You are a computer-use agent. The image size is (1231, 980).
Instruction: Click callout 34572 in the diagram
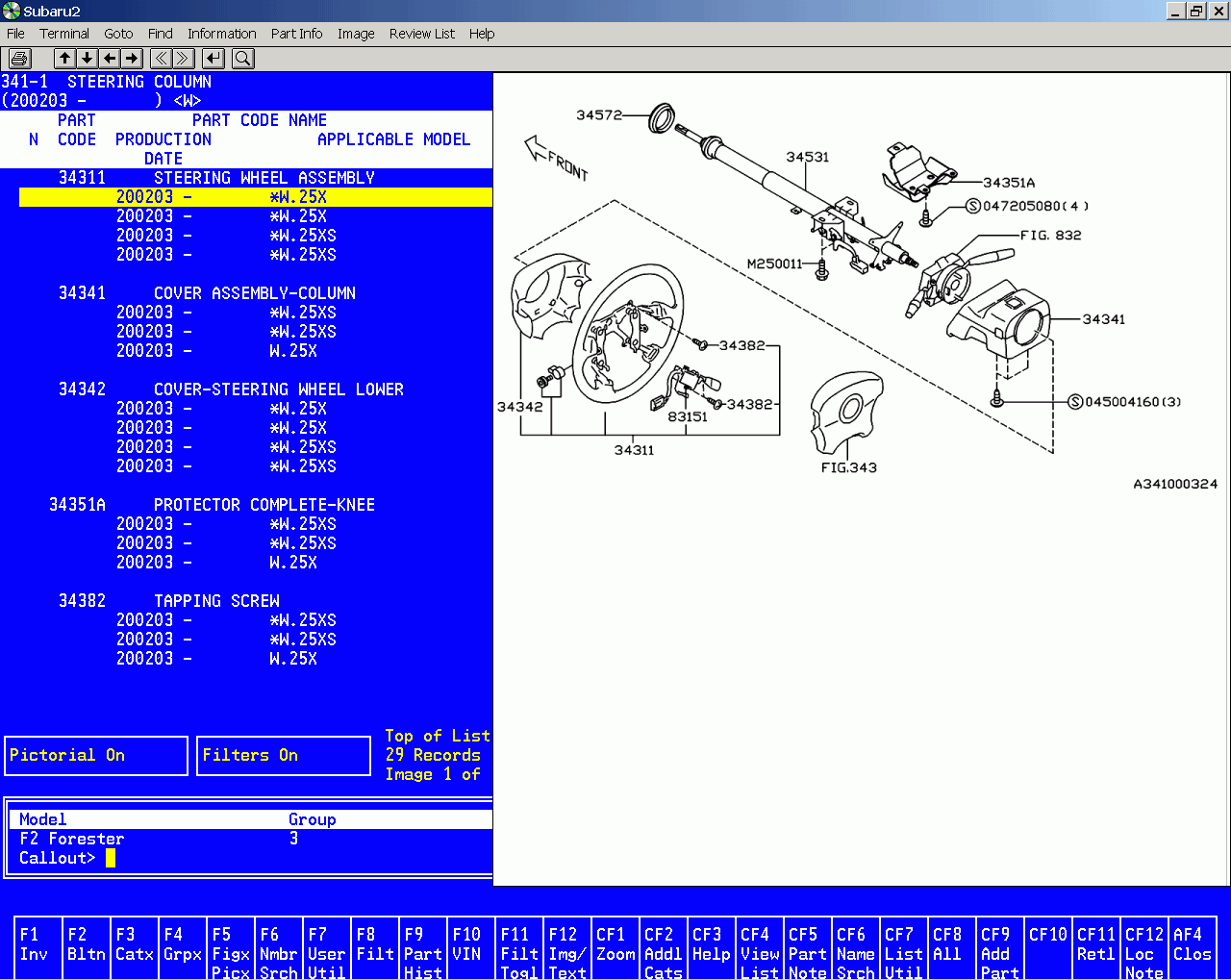[x=599, y=115]
